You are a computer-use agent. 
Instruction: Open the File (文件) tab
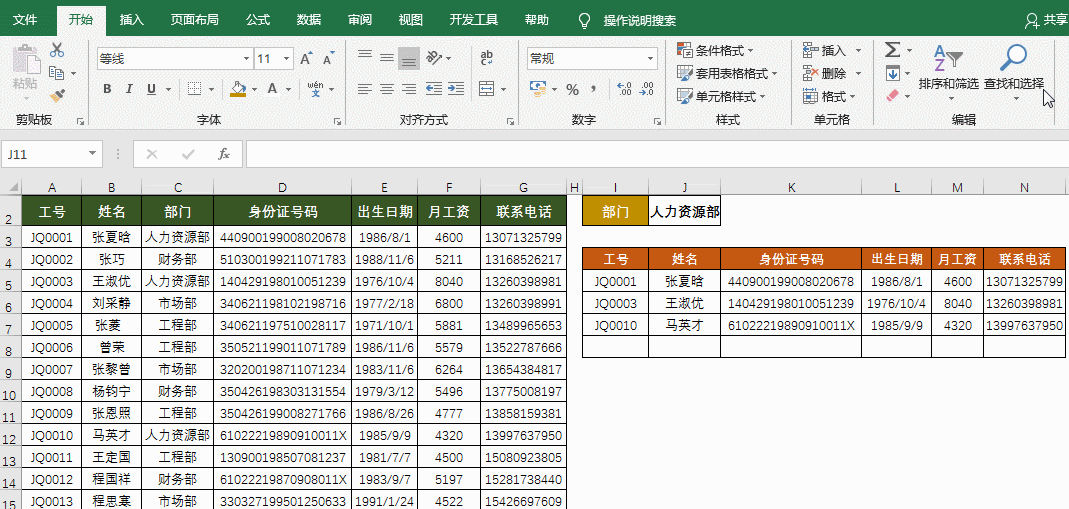point(25,20)
